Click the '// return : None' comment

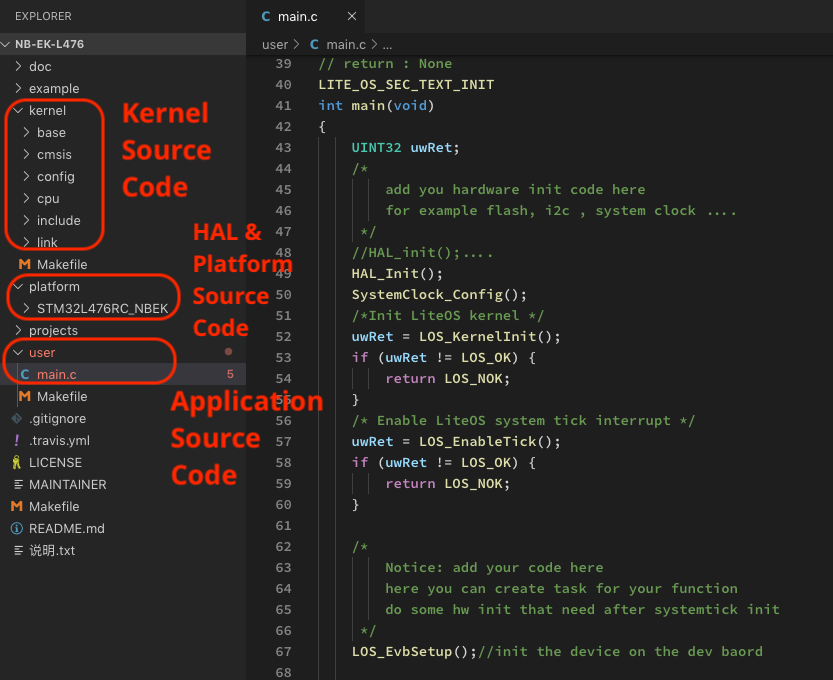coord(385,64)
